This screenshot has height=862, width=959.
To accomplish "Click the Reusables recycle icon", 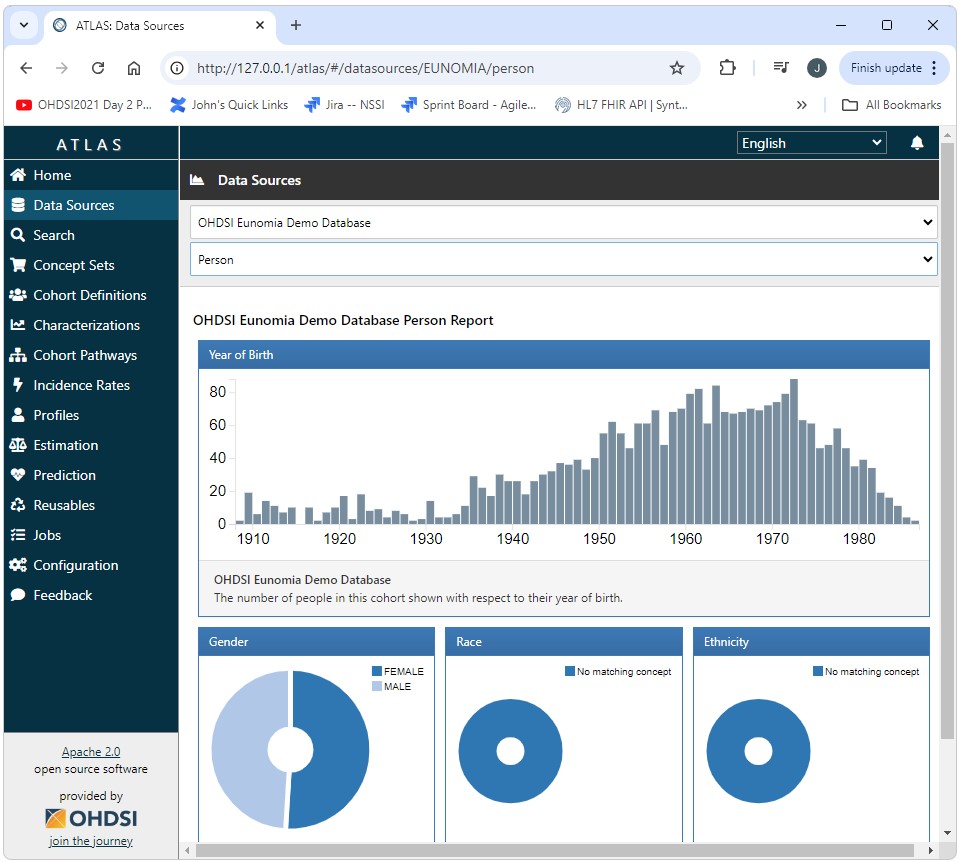I will pyautogui.click(x=18, y=505).
